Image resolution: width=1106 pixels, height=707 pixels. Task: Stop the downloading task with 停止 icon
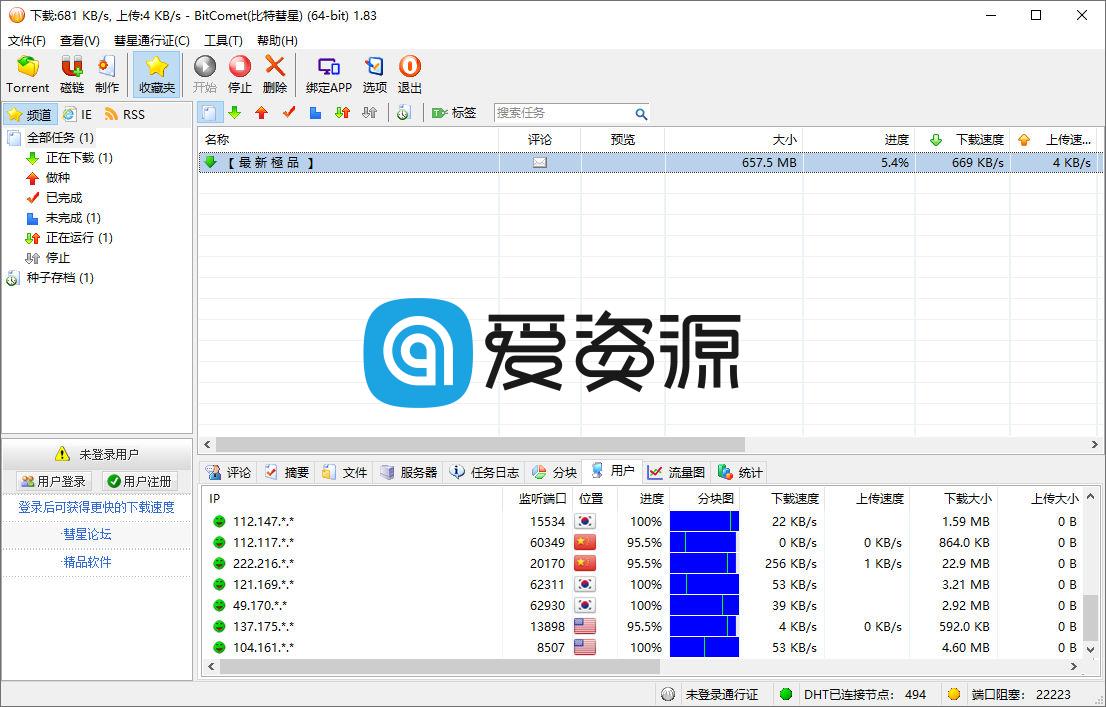[x=240, y=73]
